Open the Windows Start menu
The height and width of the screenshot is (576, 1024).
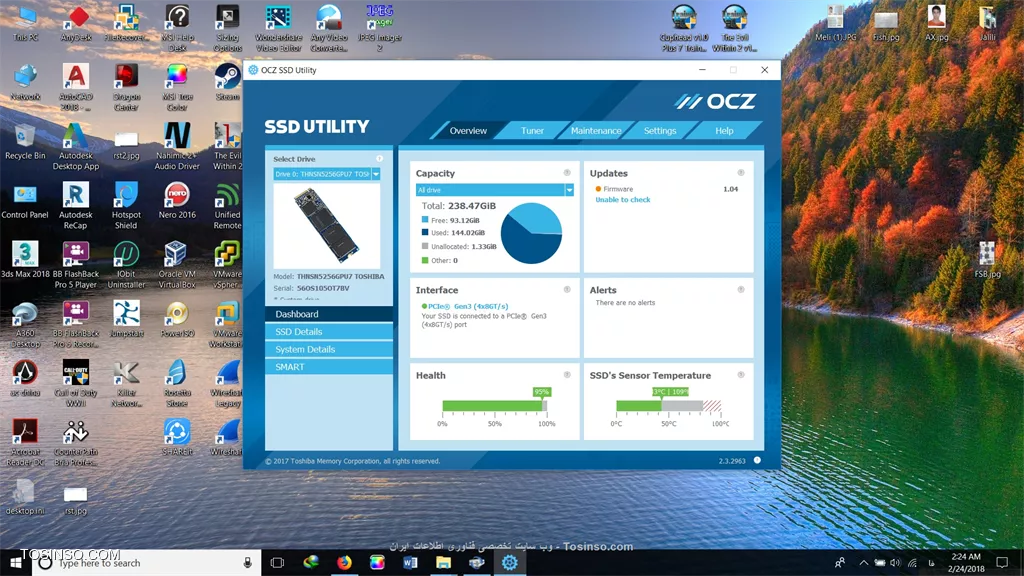16,562
